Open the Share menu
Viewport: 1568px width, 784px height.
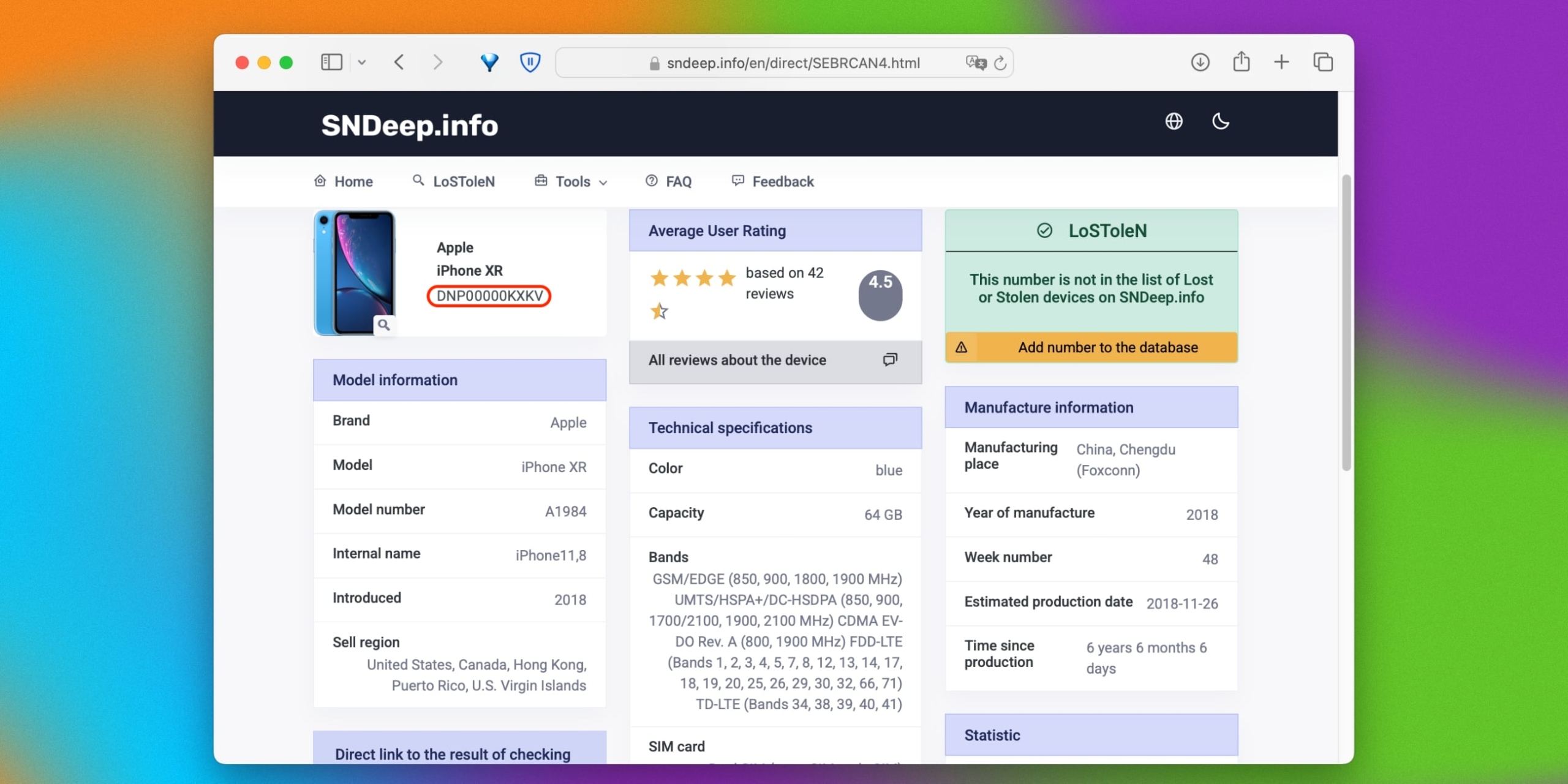click(x=1242, y=61)
